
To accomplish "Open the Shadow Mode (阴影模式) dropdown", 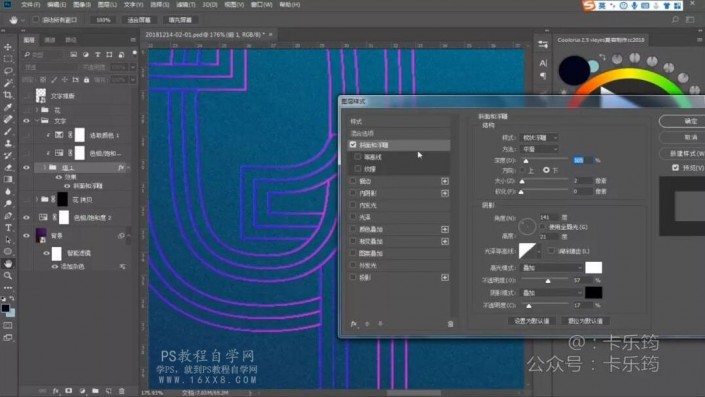I will click(551, 293).
